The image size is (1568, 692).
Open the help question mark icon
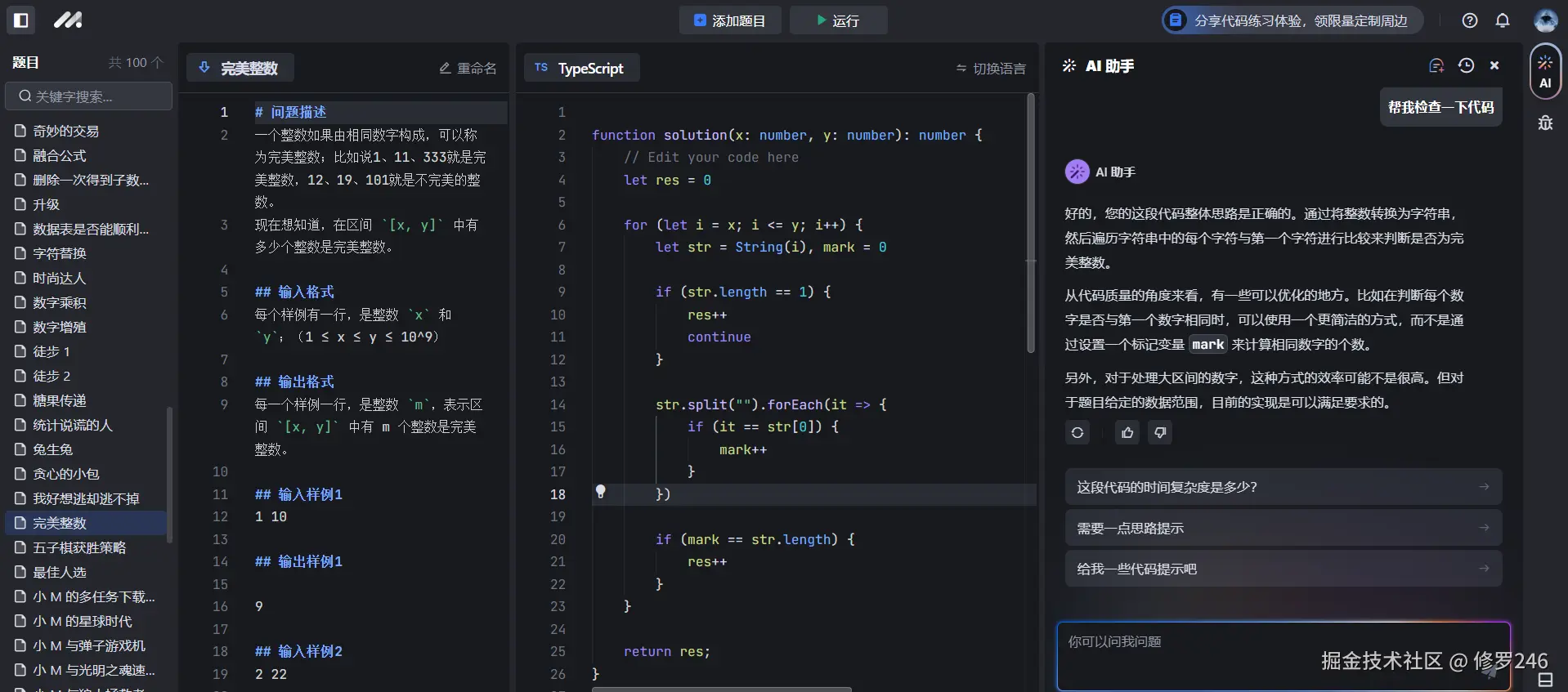tap(1469, 20)
